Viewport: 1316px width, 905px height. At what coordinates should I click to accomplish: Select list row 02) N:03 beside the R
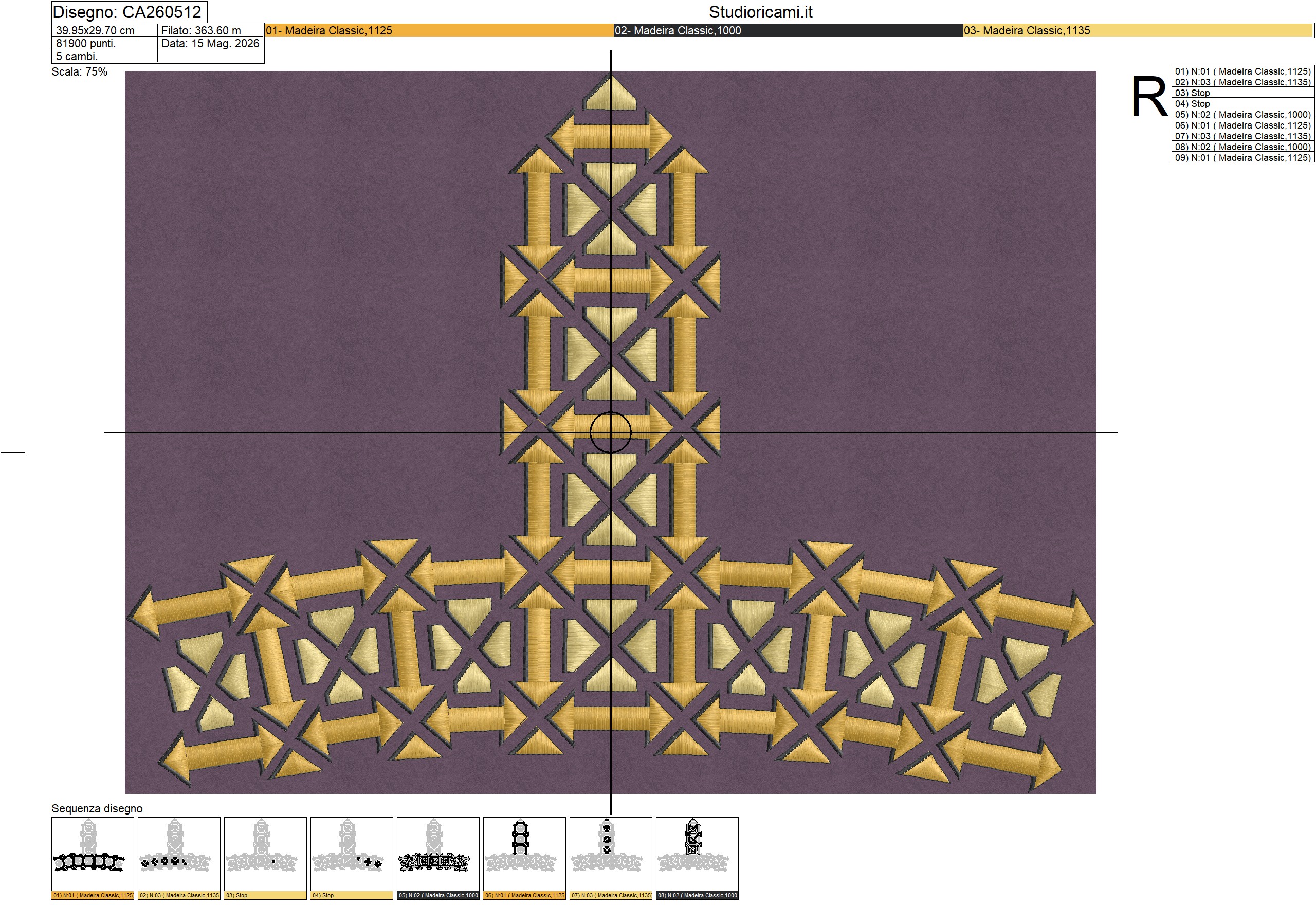[1243, 82]
